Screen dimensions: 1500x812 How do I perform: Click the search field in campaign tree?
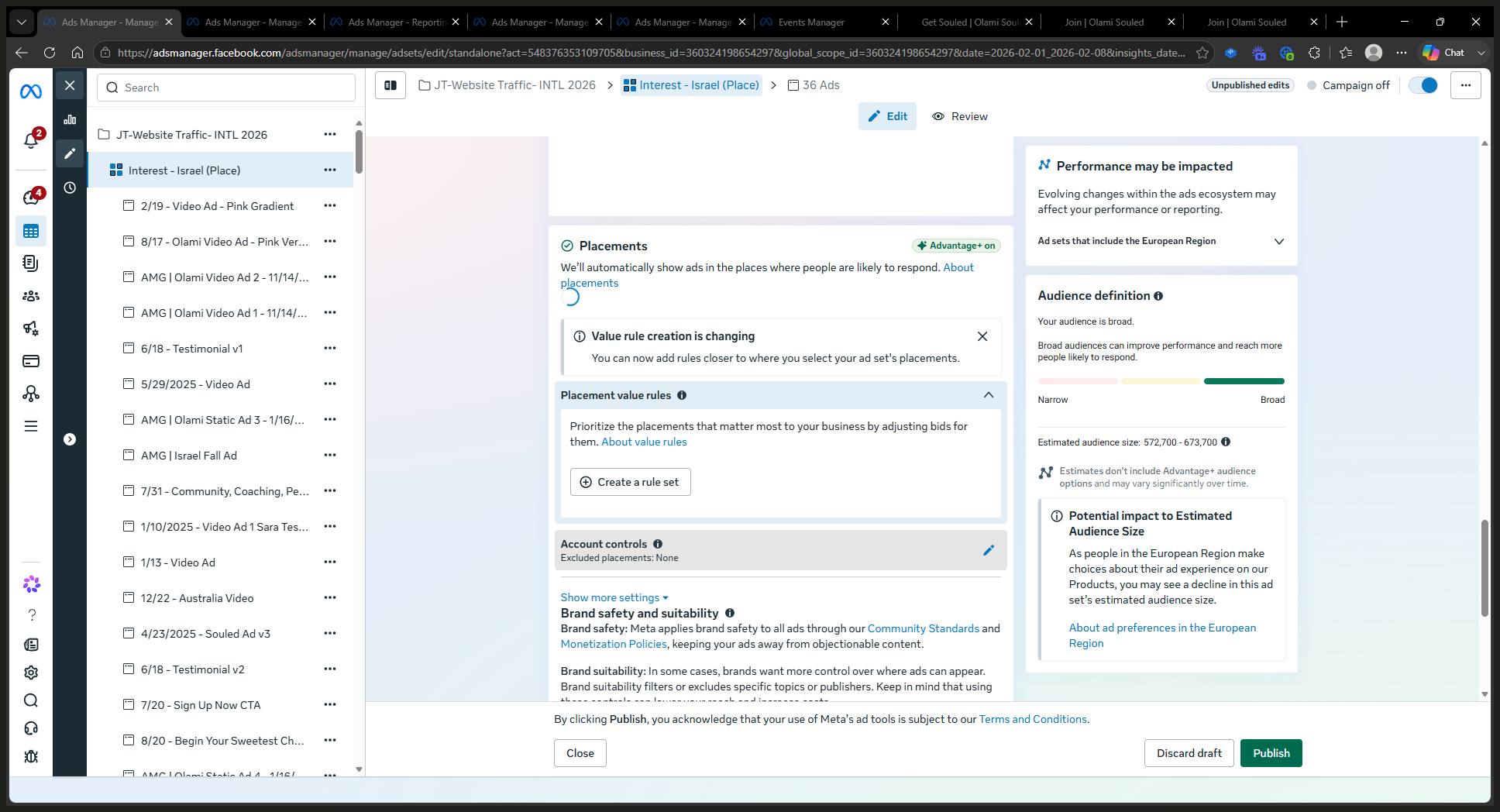[x=226, y=88]
